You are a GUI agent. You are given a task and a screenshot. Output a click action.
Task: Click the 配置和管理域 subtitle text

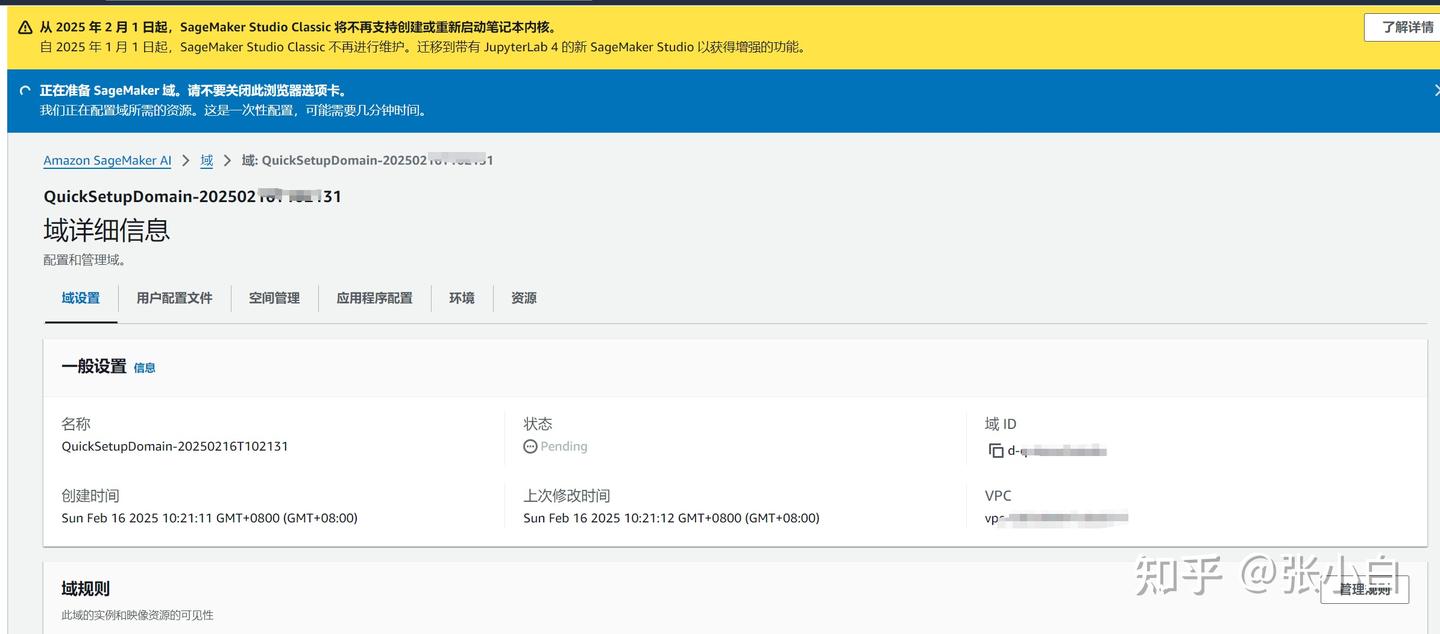click(x=85, y=260)
